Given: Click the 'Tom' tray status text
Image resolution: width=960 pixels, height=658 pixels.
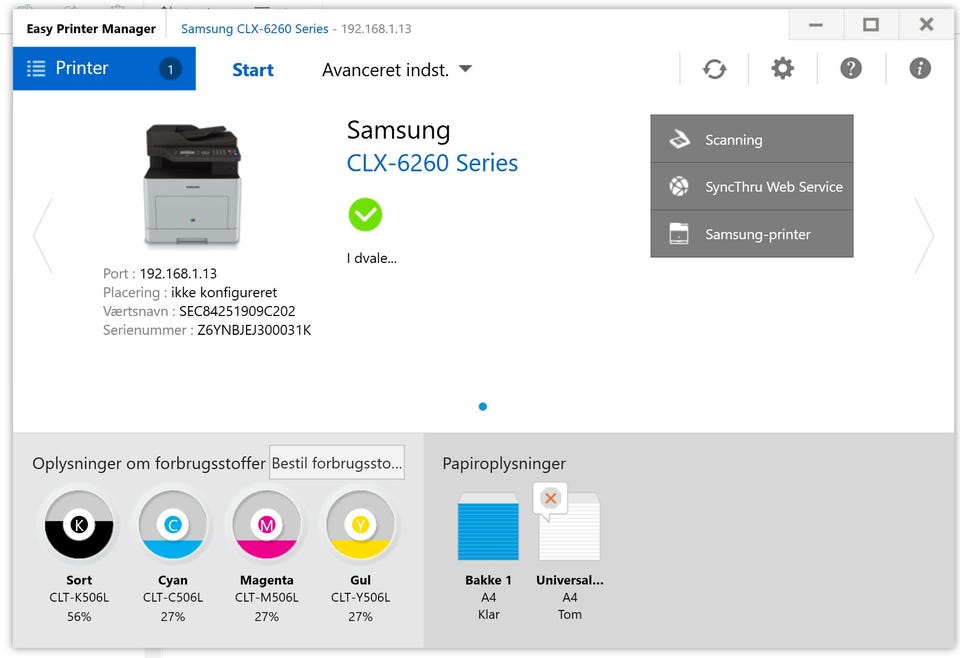Looking at the screenshot, I should coord(569,615).
